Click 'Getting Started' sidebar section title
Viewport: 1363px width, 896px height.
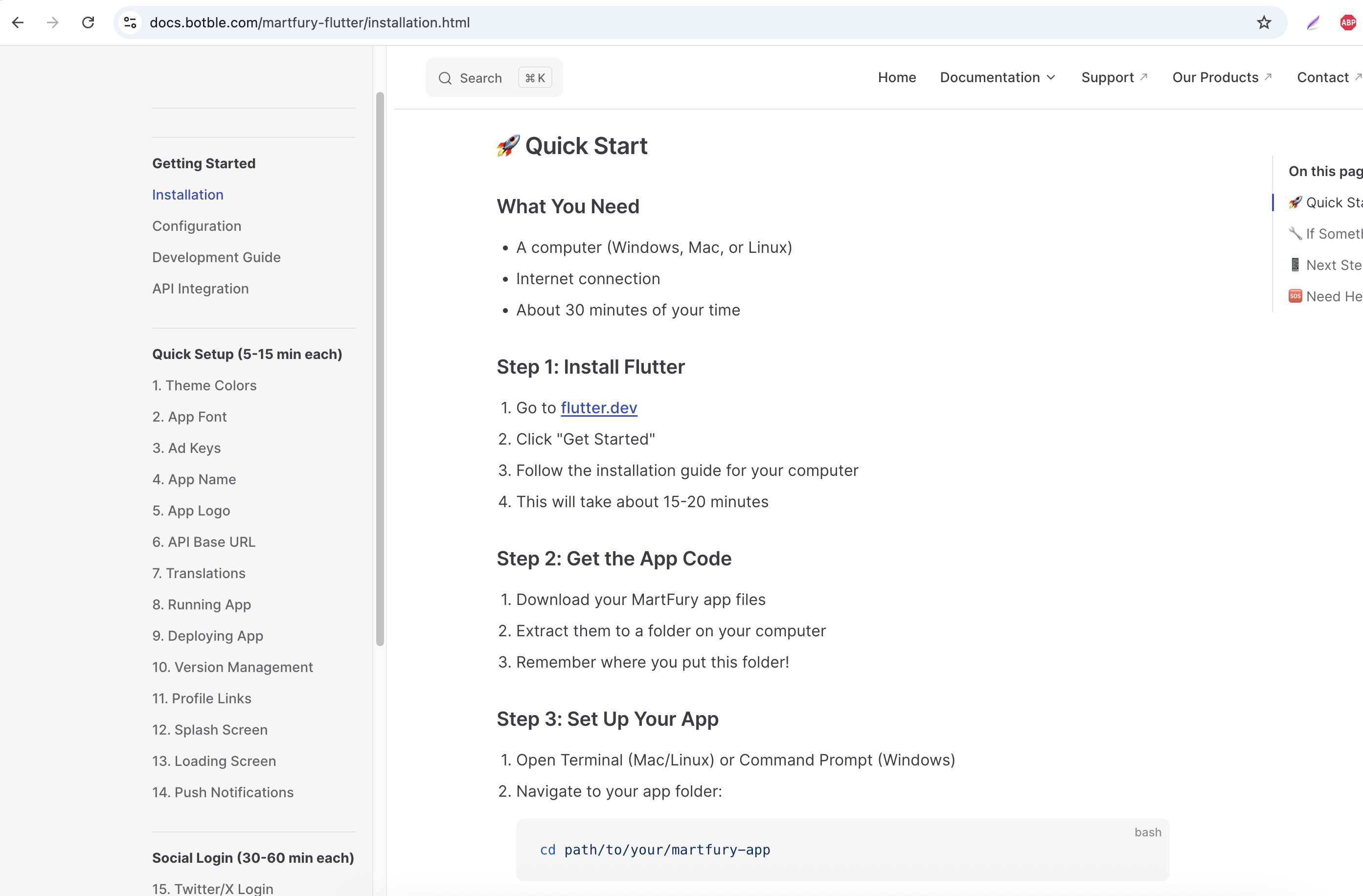204,164
